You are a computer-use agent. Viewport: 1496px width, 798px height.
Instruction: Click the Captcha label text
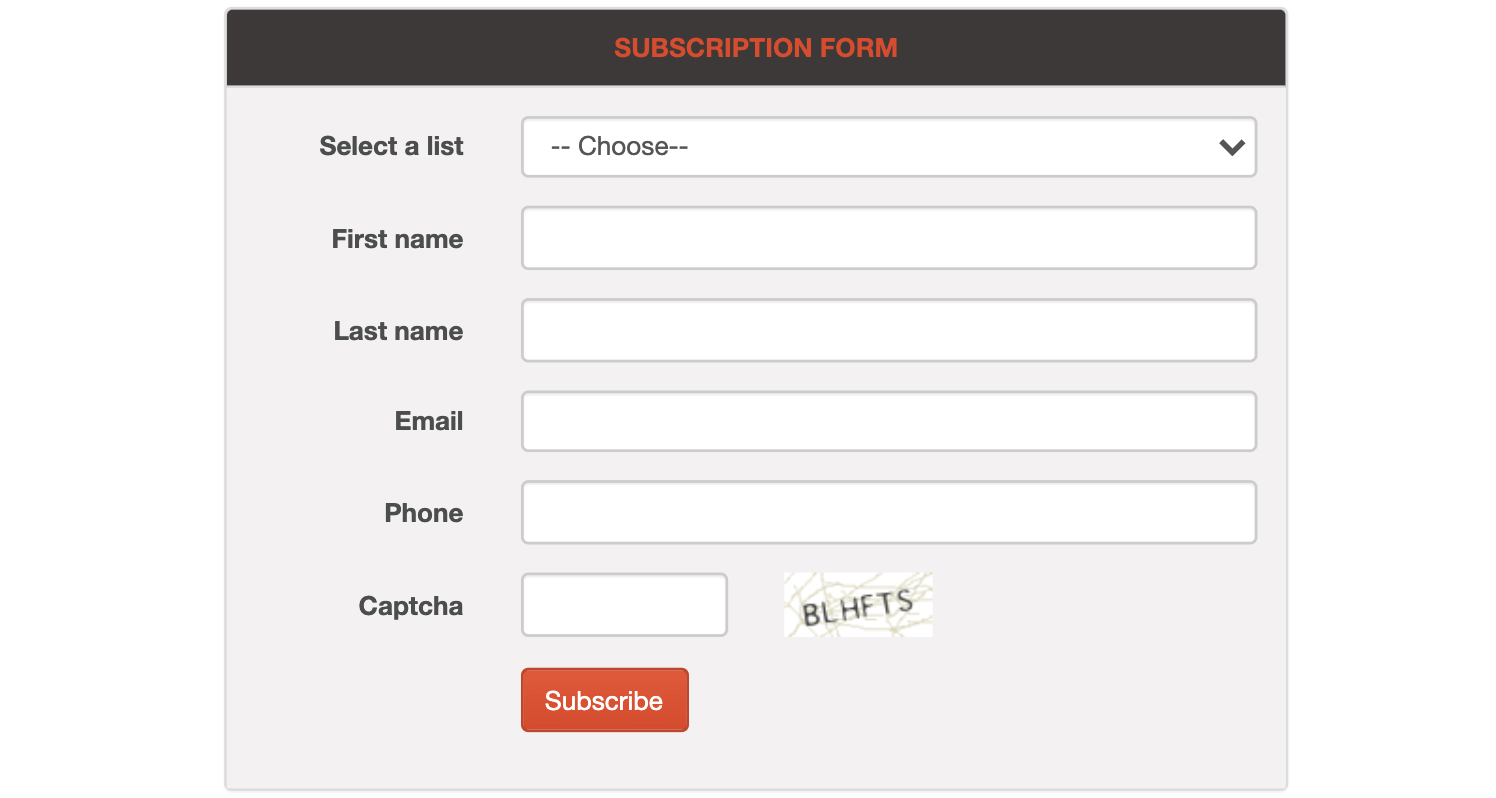pyautogui.click(x=411, y=606)
